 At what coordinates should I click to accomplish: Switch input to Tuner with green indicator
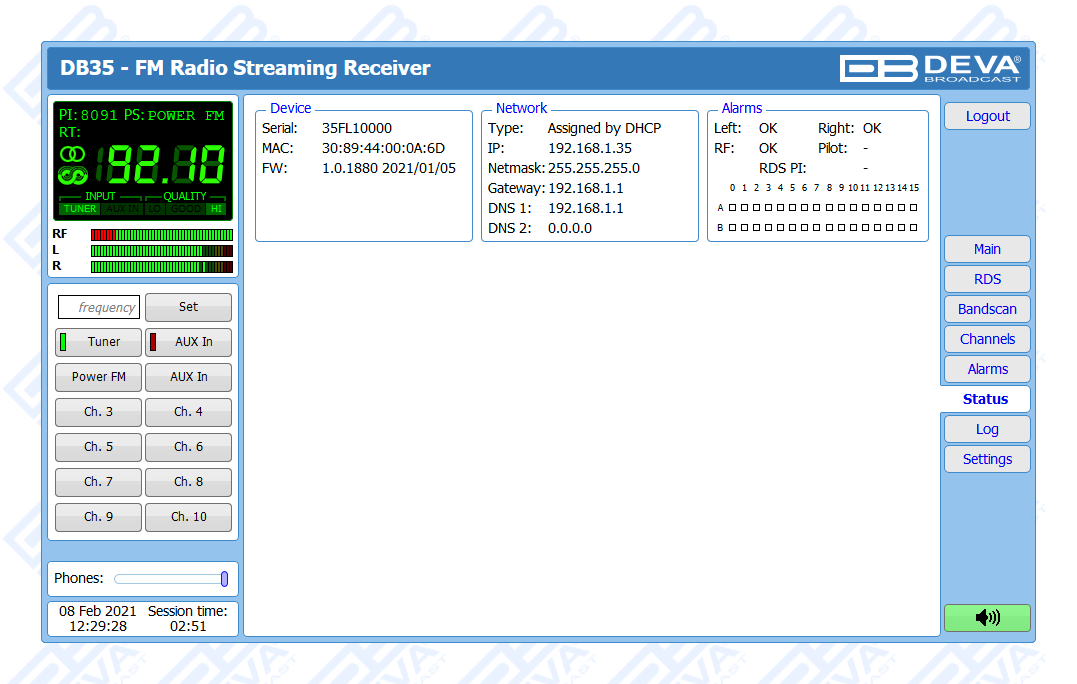[x=98, y=342]
